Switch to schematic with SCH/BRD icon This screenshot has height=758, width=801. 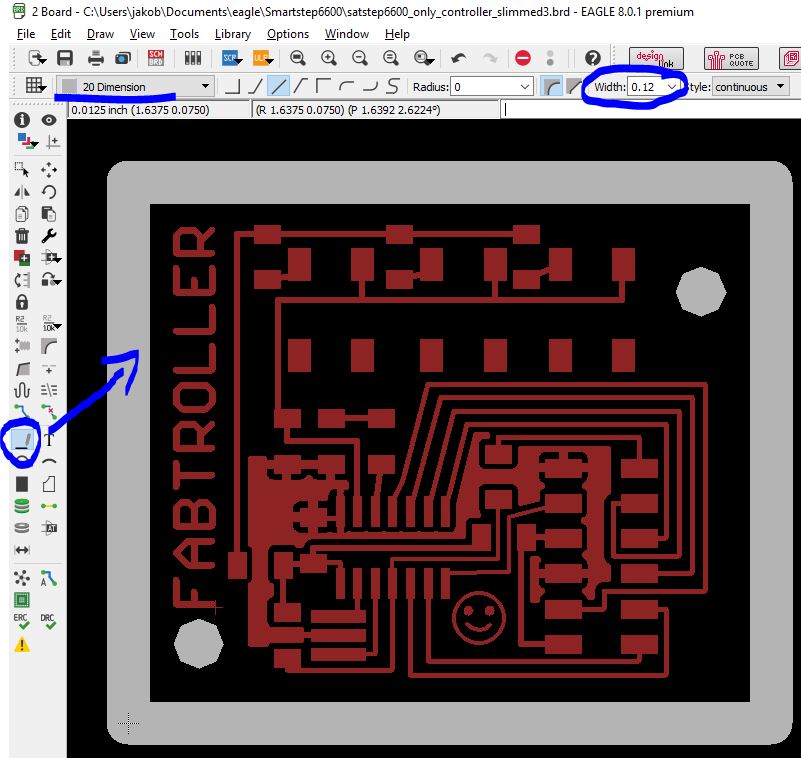point(156,58)
